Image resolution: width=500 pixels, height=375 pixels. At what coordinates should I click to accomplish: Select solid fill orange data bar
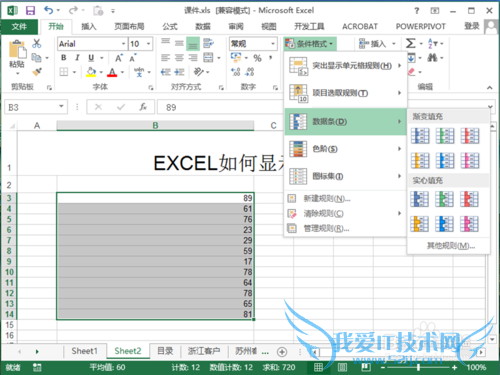click(x=419, y=224)
